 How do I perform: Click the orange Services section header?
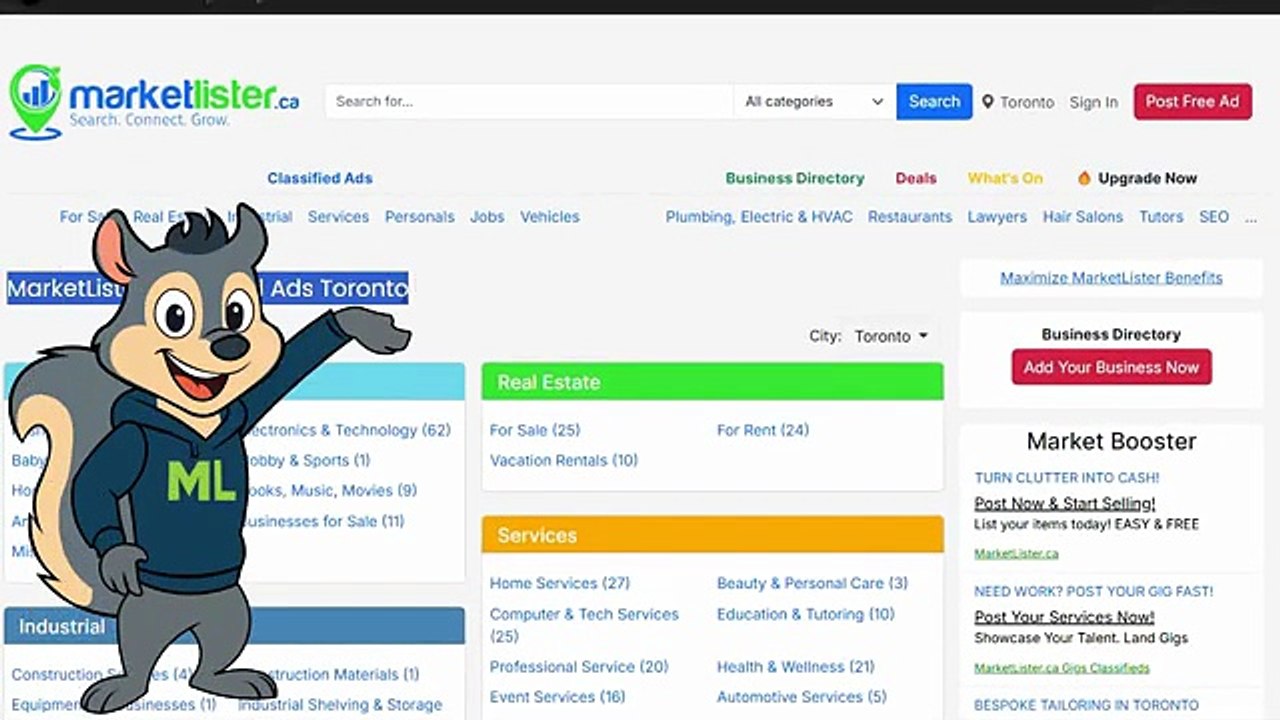pos(712,535)
